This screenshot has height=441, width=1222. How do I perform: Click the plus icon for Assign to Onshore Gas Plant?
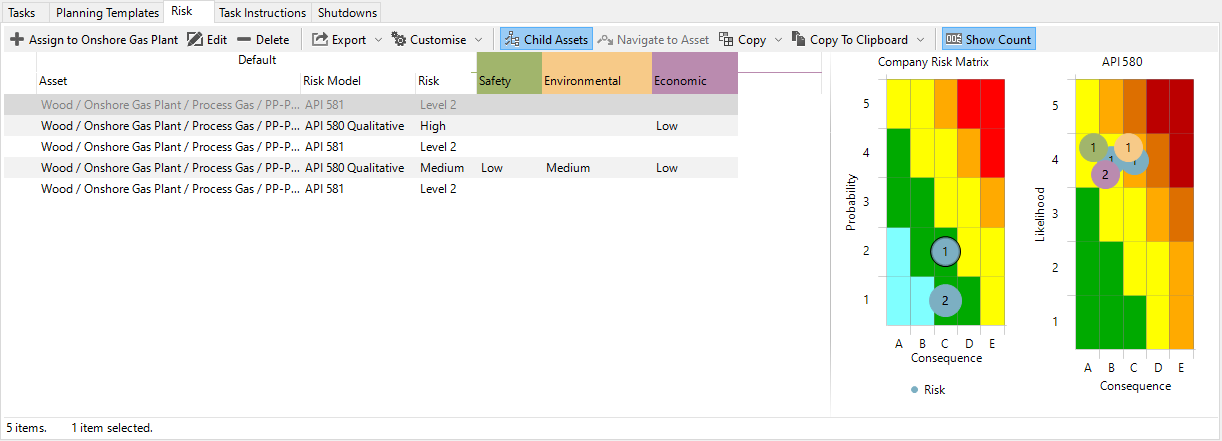(x=17, y=40)
